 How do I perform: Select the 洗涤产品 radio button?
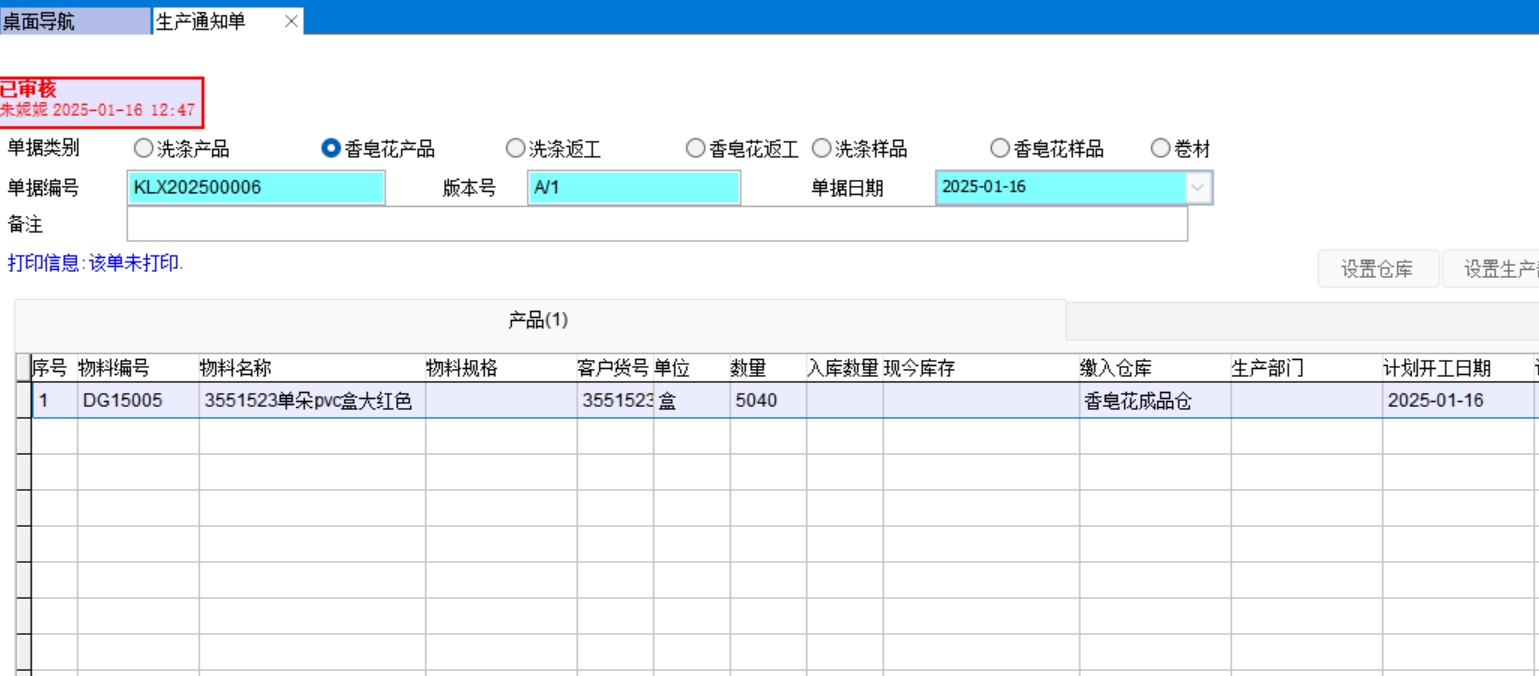click(144, 149)
